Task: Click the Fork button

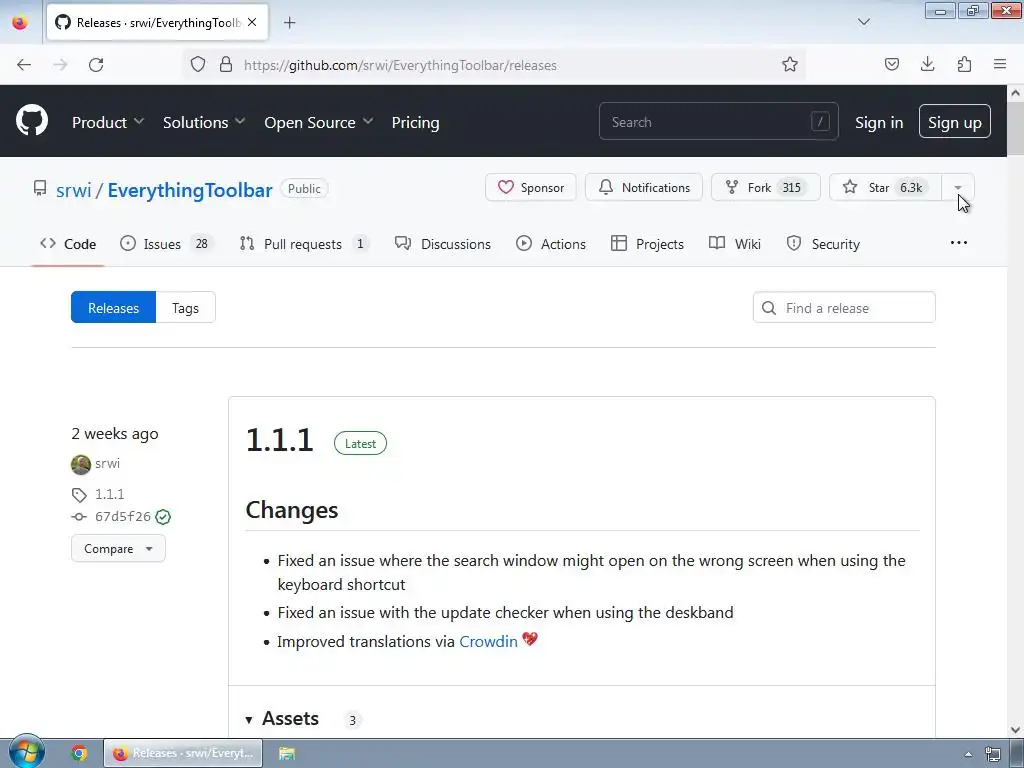Action: coord(765,187)
